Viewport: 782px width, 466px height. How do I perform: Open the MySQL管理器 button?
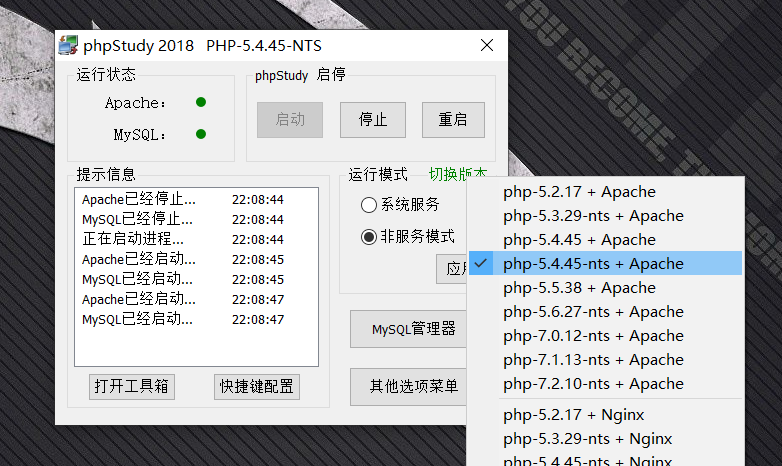[x=408, y=329]
